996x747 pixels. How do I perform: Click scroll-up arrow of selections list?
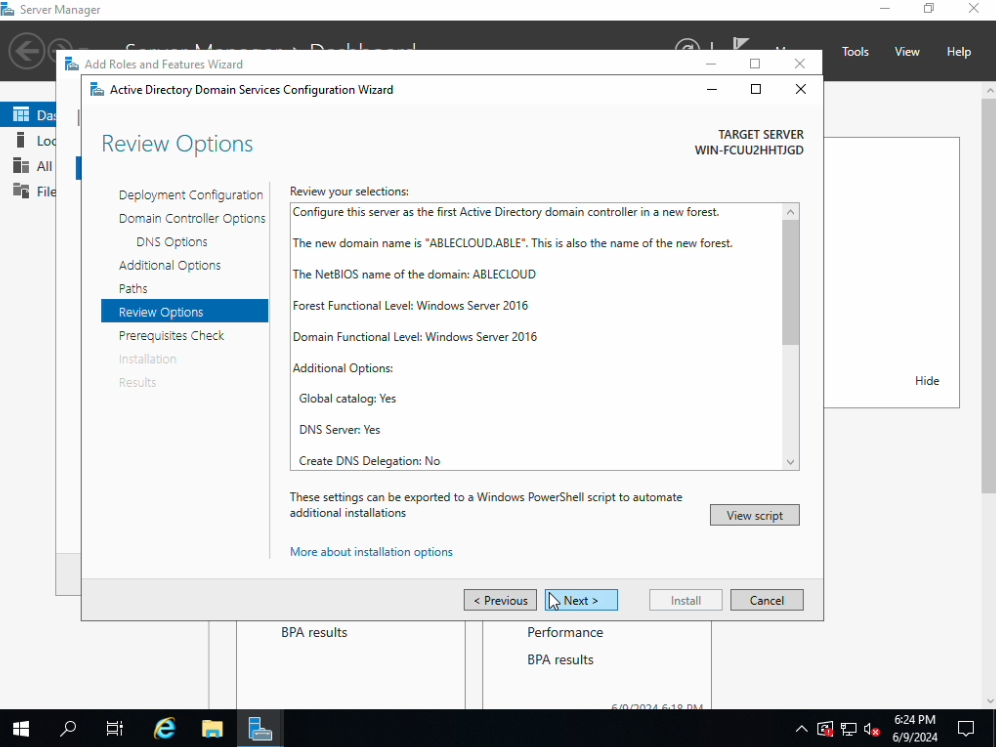(x=790, y=212)
